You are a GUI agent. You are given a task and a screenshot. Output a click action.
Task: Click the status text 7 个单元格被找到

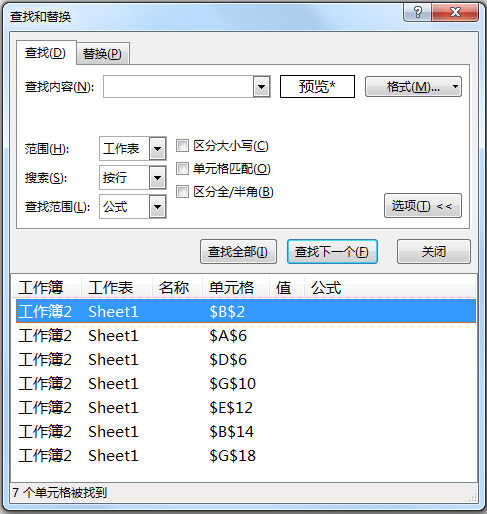point(59,493)
